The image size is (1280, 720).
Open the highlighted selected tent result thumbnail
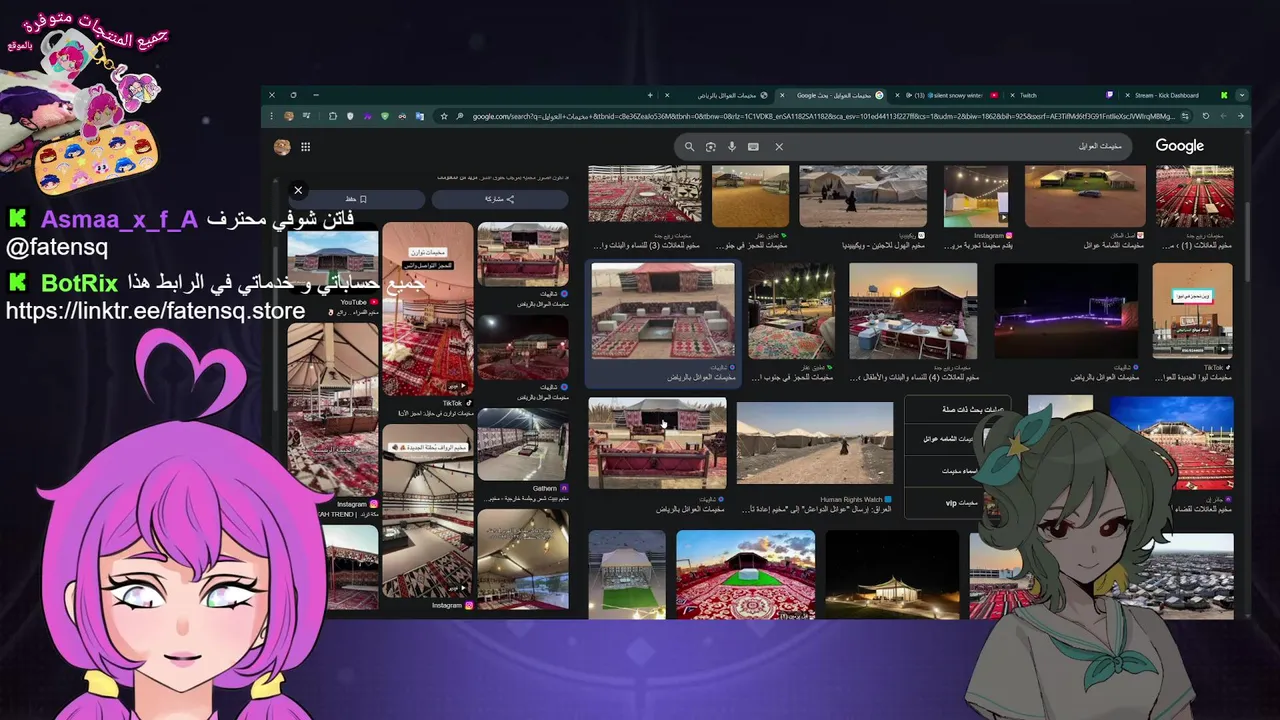tap(663, 310)
